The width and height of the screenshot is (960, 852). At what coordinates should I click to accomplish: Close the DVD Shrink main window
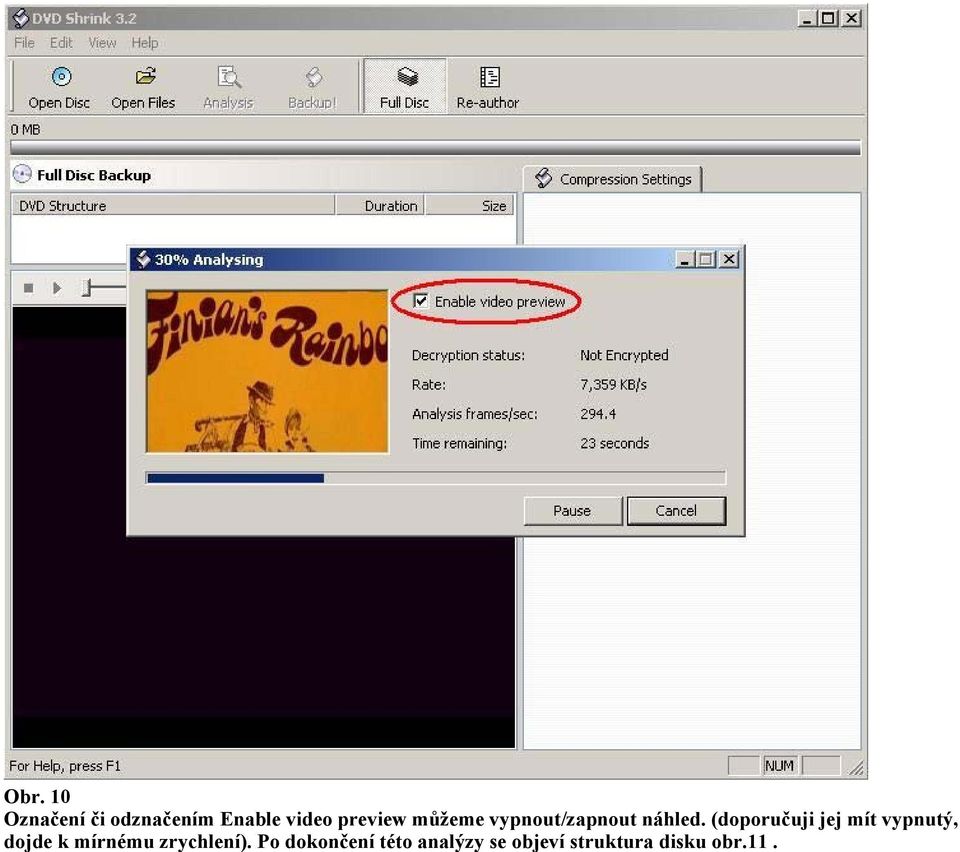(x=851, y=18)
